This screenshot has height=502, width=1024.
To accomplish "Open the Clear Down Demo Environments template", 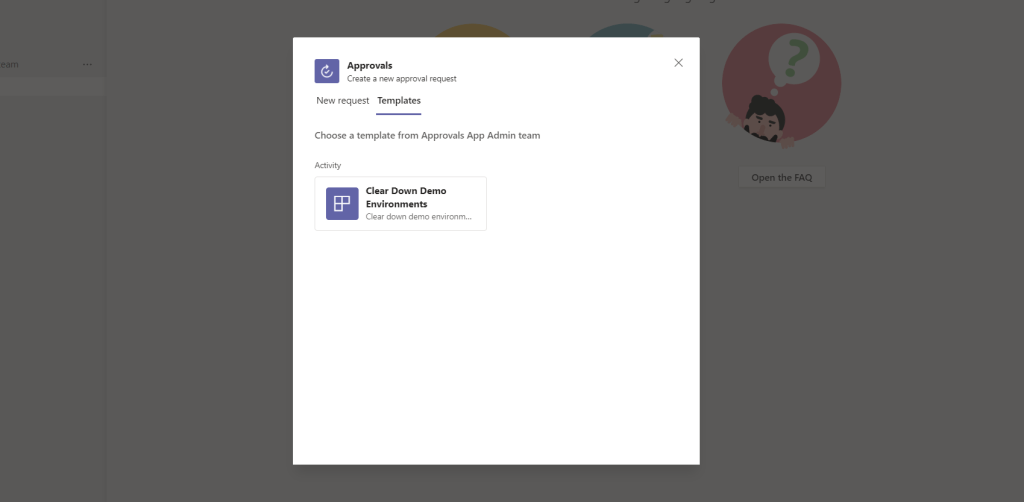I will pyautogui.click(x=406, y=197).
